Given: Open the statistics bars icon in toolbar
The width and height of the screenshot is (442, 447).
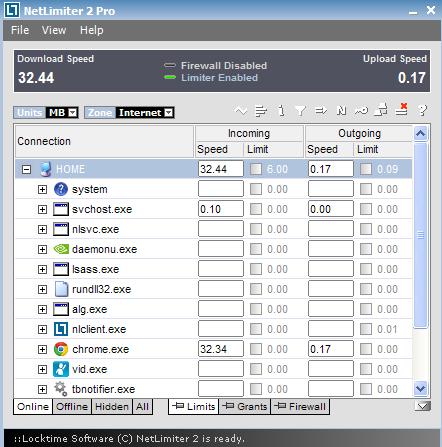Looking at the screenshot, I should coord(261,111).
